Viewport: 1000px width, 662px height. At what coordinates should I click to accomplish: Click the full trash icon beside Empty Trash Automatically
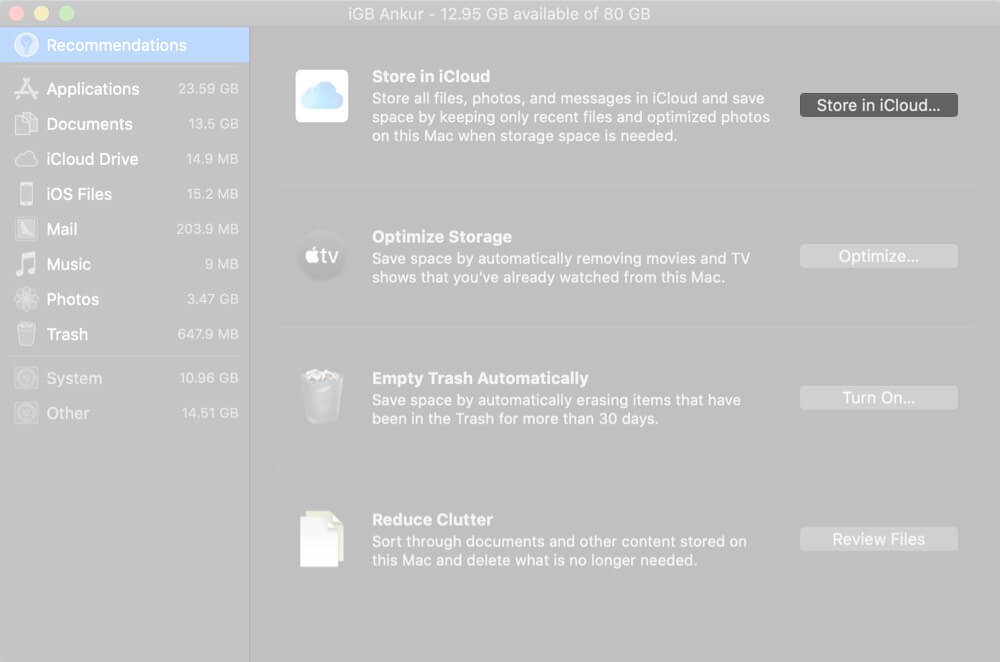[321, 396]
